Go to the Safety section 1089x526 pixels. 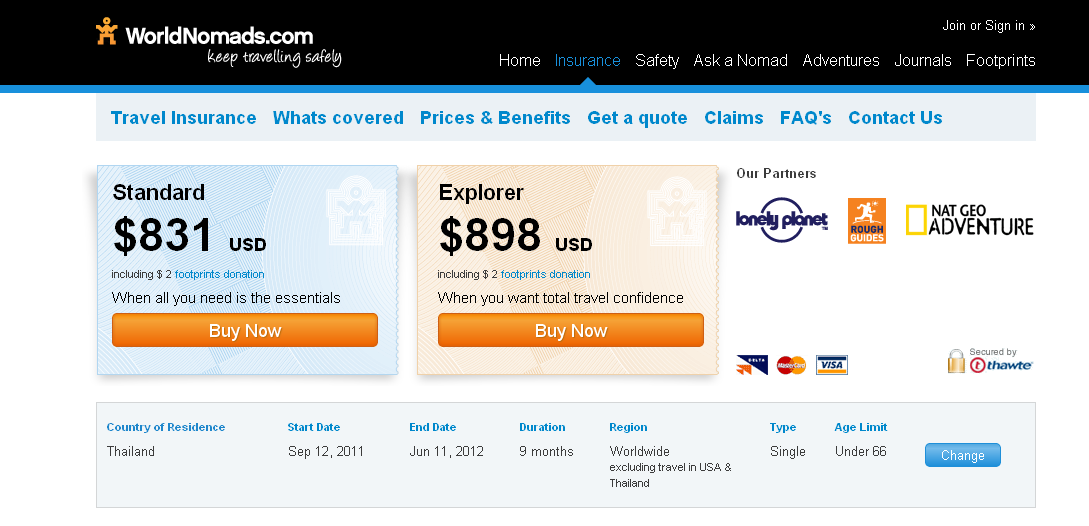point(656,60)
